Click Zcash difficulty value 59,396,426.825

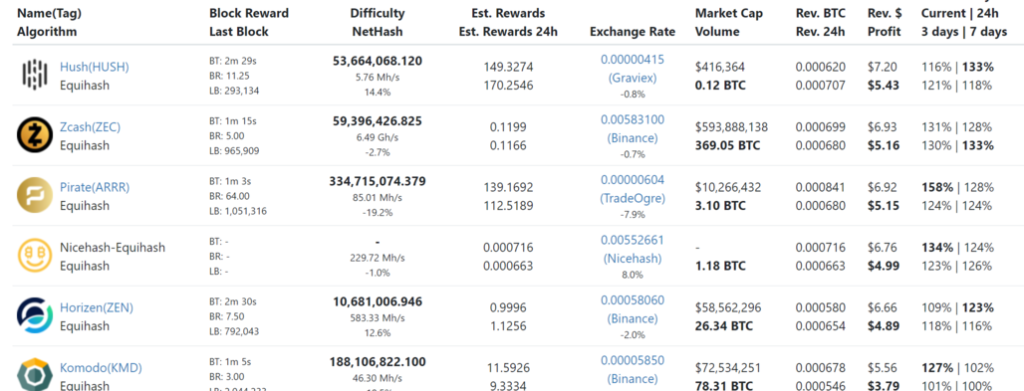coord(377,121)
